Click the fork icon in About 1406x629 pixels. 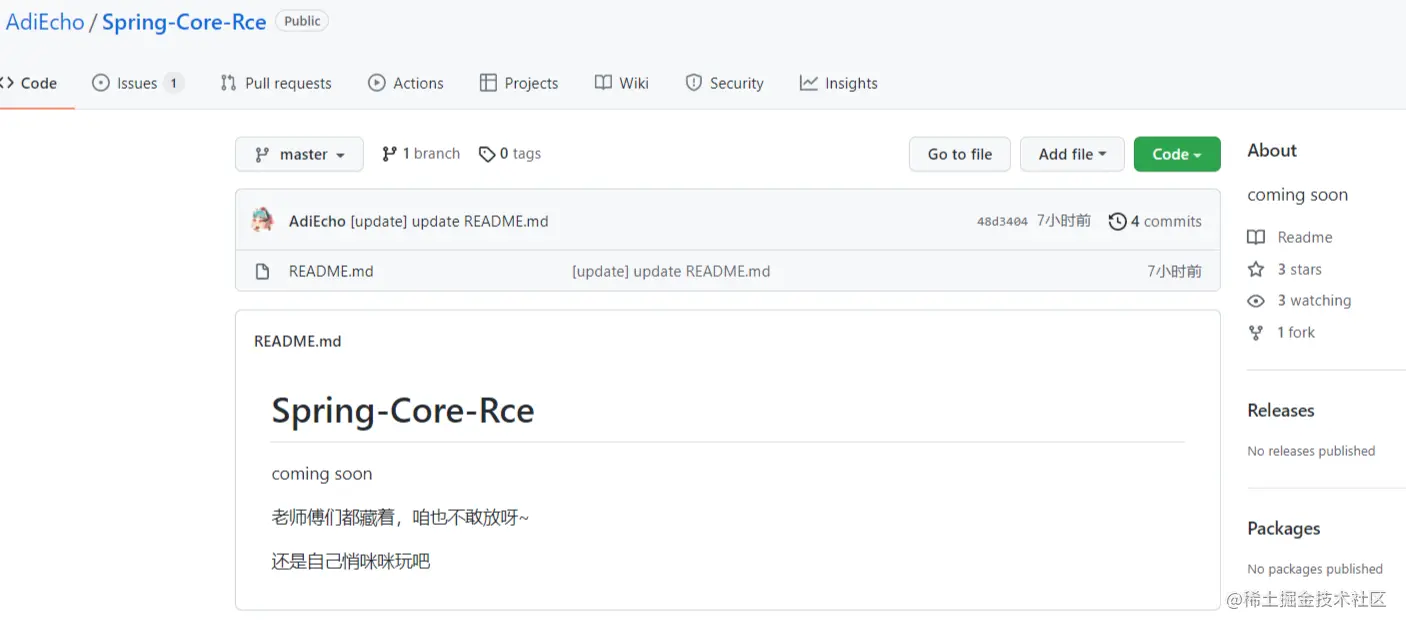coord(1256,333)
